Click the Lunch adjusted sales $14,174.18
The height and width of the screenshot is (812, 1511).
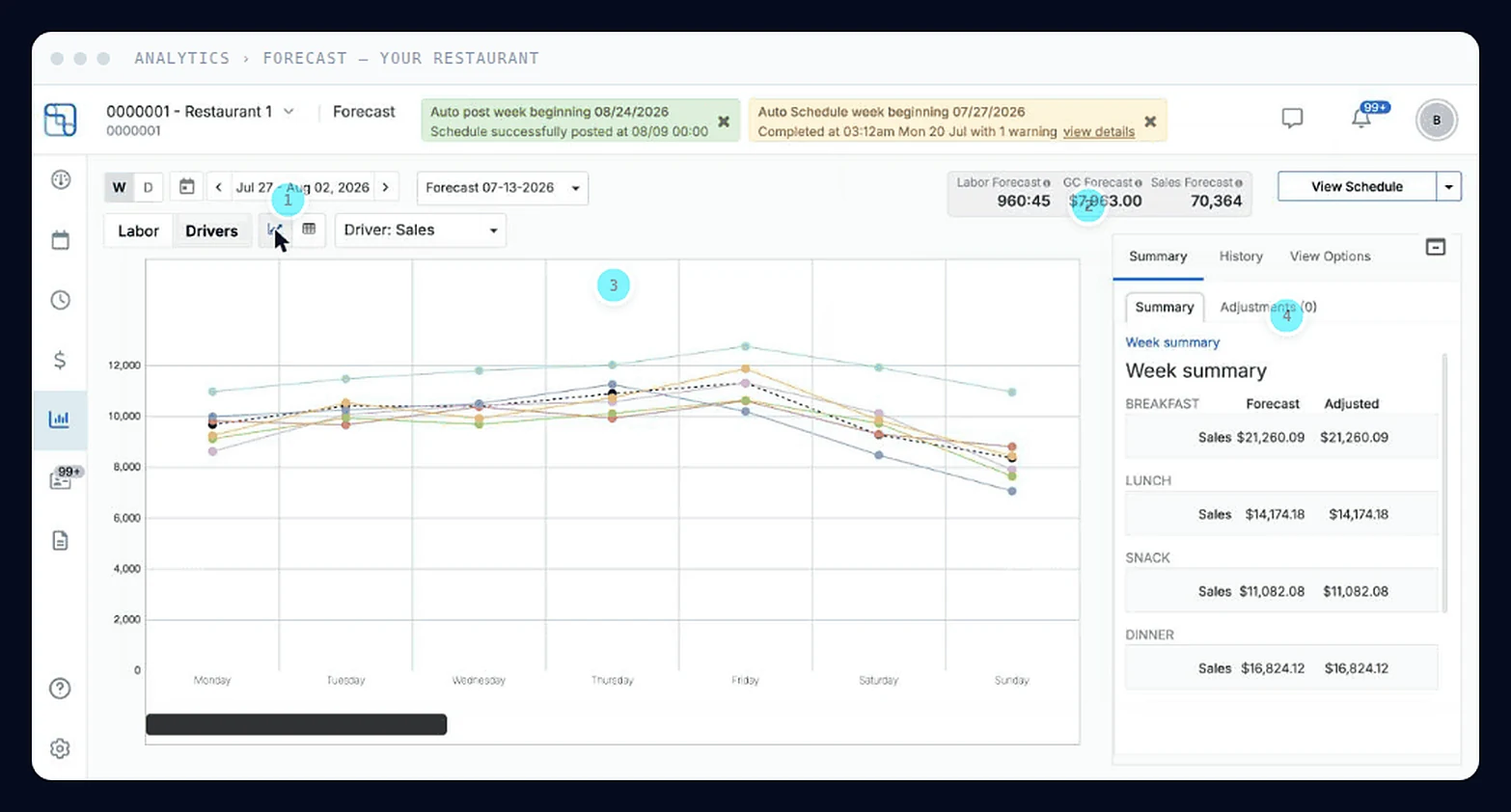tap(1359, 515)
